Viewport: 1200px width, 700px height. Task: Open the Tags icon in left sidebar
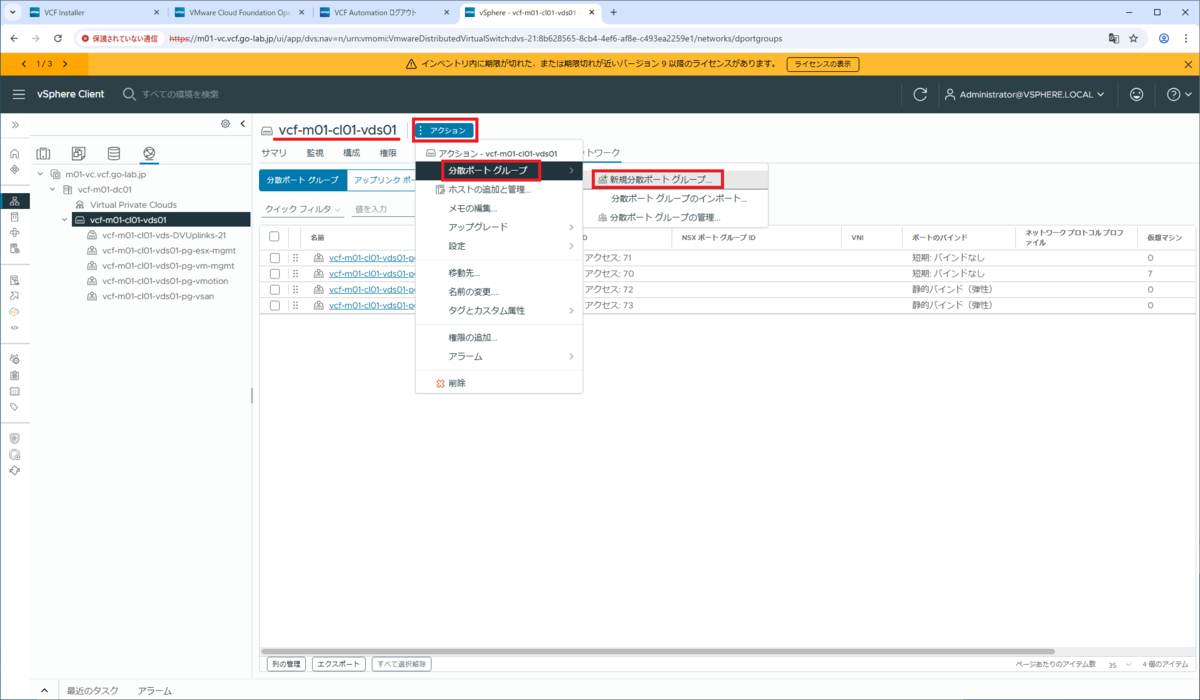[x=14, y=407]
